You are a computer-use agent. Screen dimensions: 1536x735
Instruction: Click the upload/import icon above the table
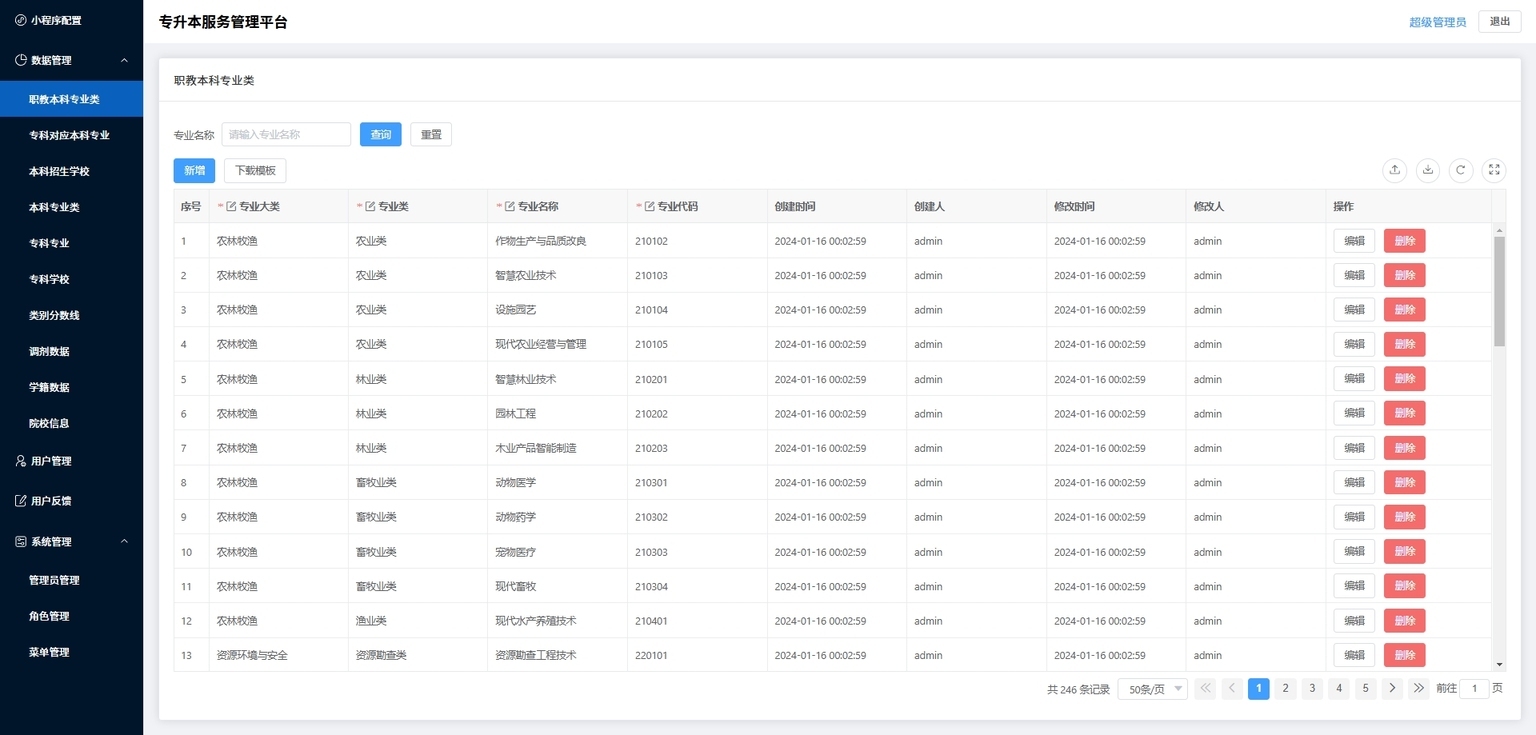1394,170
